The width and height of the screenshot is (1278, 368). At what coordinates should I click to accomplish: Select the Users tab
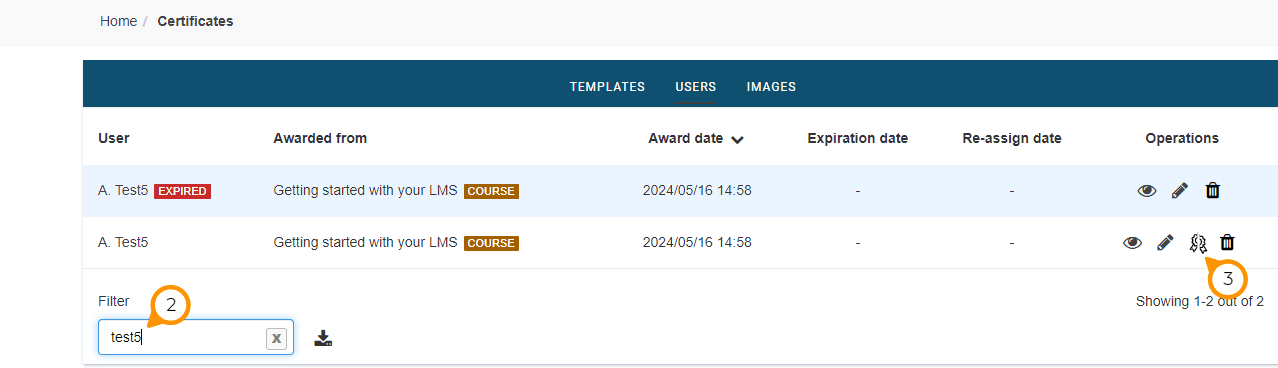pos(695,87)
